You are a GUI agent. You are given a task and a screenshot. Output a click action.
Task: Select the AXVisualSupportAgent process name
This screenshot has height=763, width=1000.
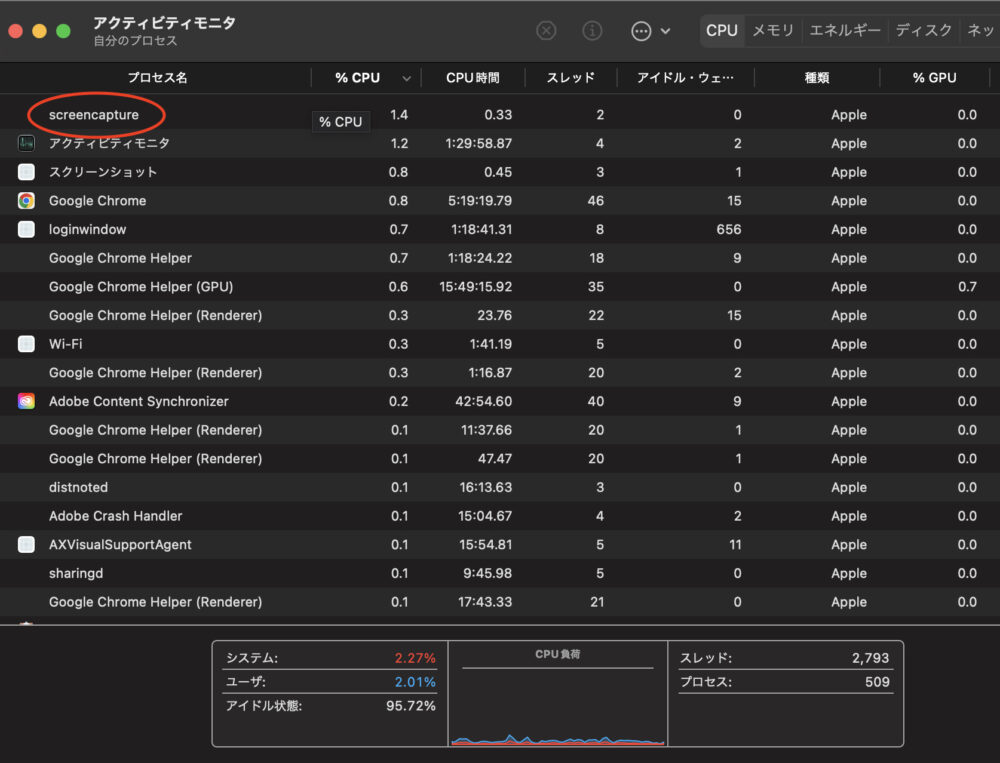(x=120, y=545)
